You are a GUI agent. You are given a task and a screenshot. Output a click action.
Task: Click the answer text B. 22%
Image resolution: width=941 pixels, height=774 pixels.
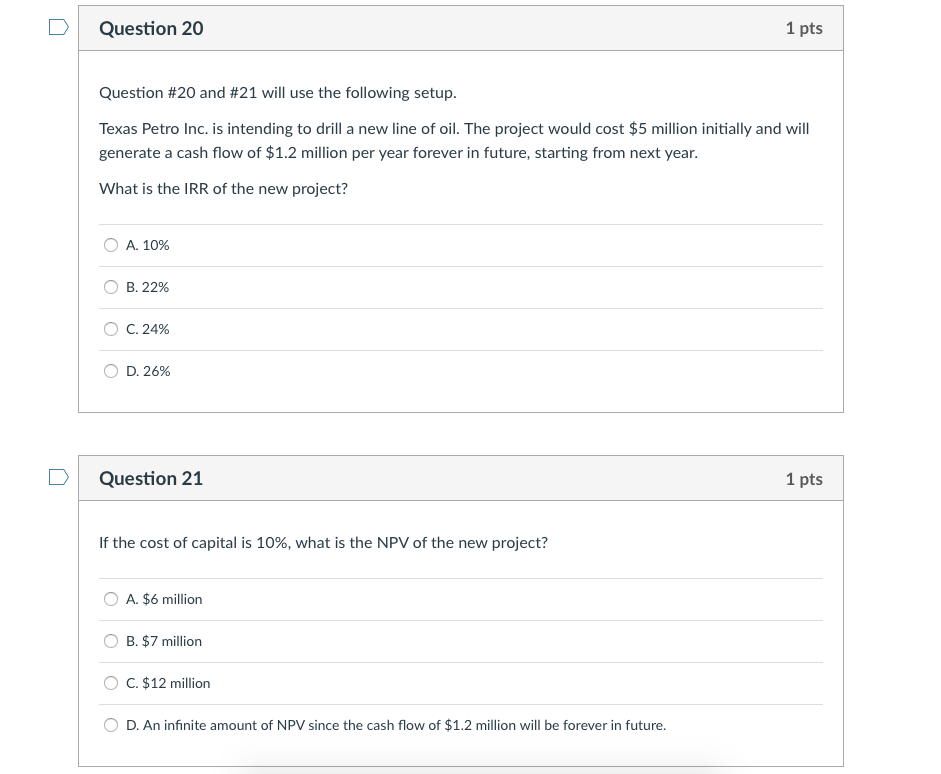pos(147,287)
